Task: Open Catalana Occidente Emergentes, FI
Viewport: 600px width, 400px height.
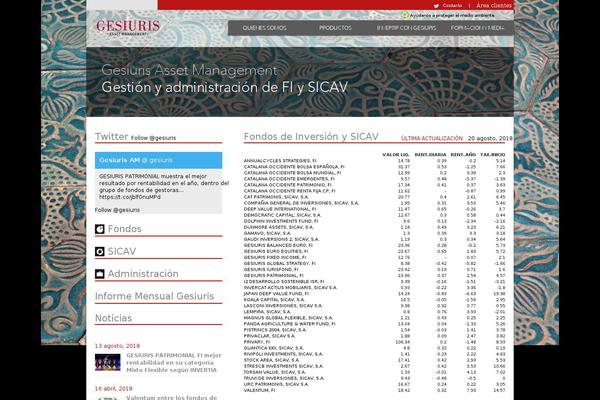Action: pos(289,179)
